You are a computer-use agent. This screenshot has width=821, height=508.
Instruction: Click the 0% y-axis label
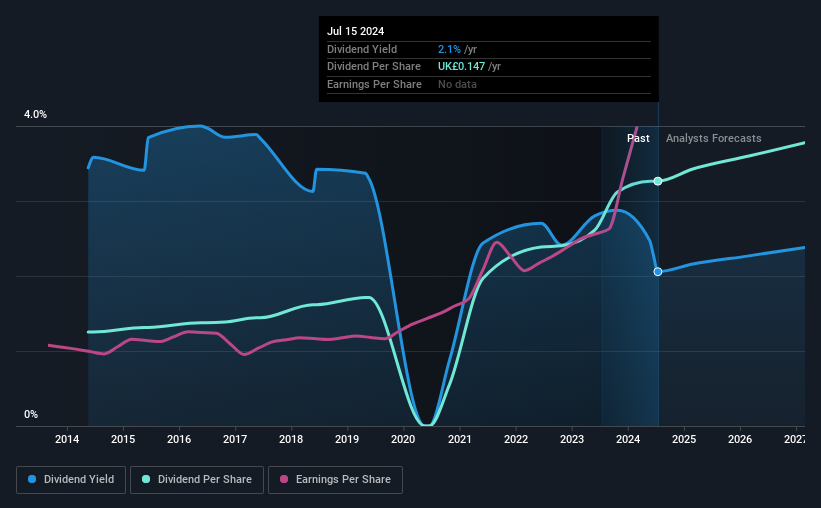point(31,414)
